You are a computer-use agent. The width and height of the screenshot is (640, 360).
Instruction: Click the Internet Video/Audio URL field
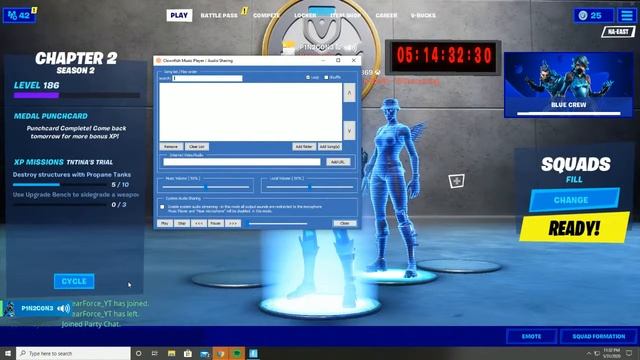242,162
